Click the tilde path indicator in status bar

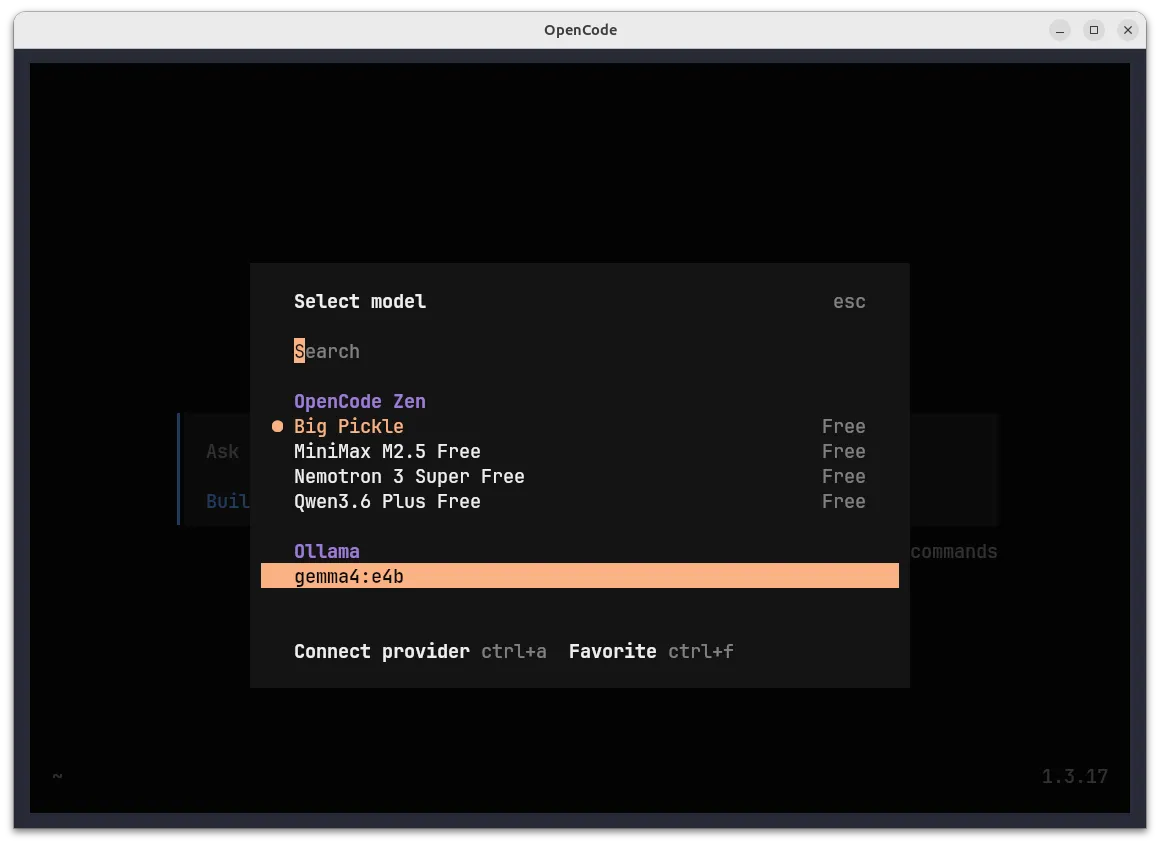click(56, 776)
